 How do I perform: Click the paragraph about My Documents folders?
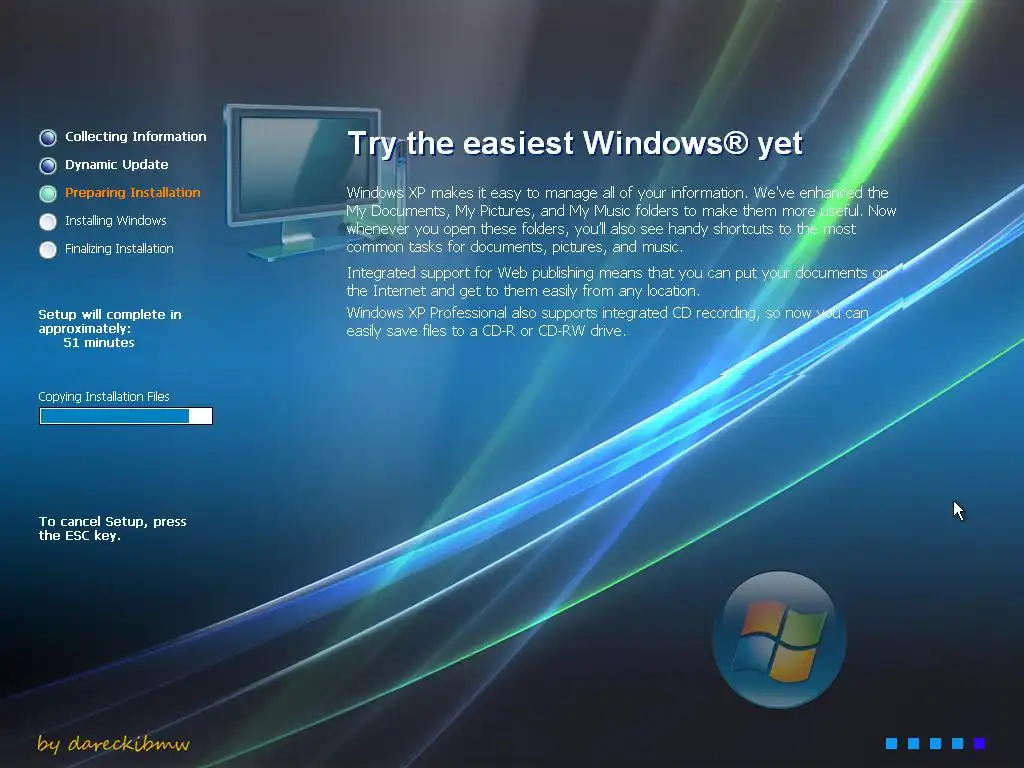point(621,219)
